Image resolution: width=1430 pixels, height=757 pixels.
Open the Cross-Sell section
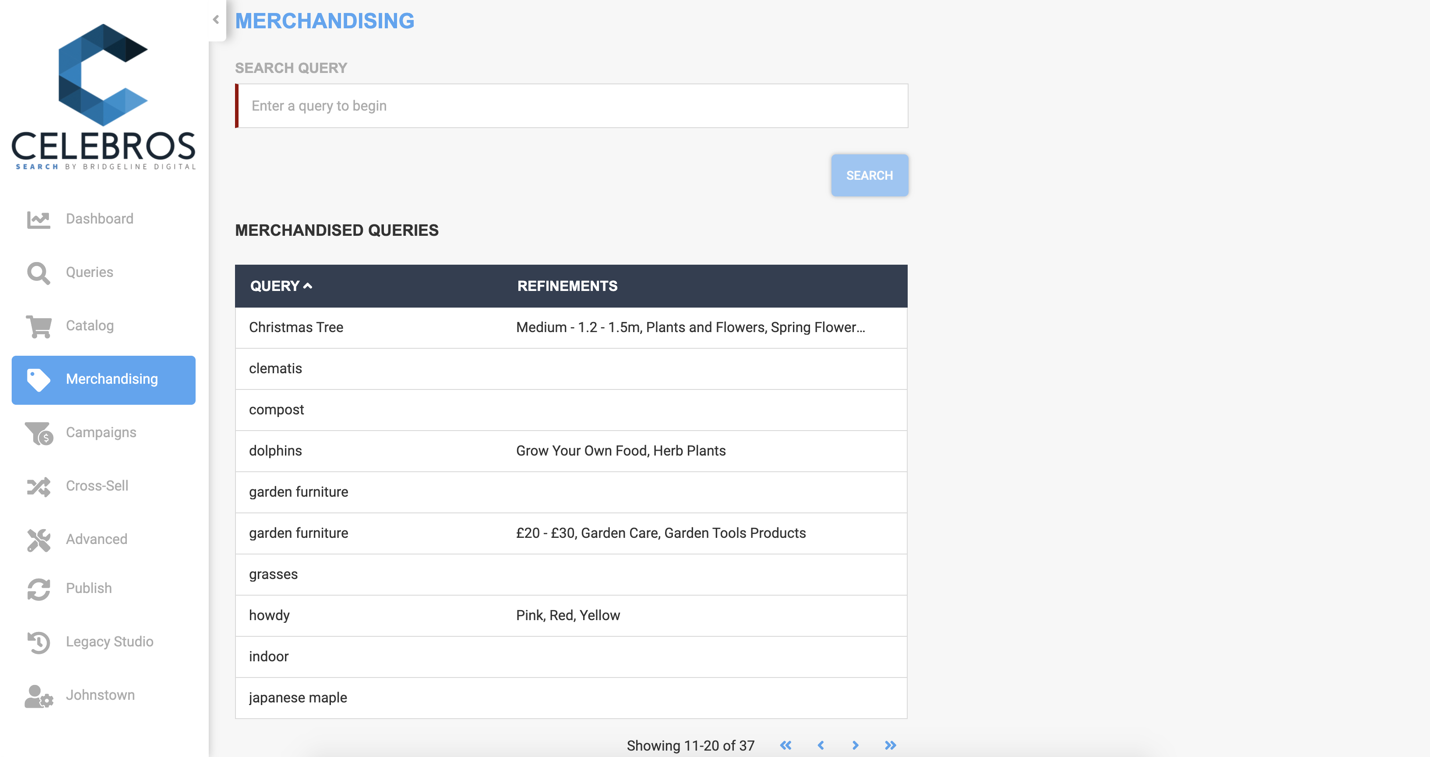pyautogui.click(x=103, y=486)
